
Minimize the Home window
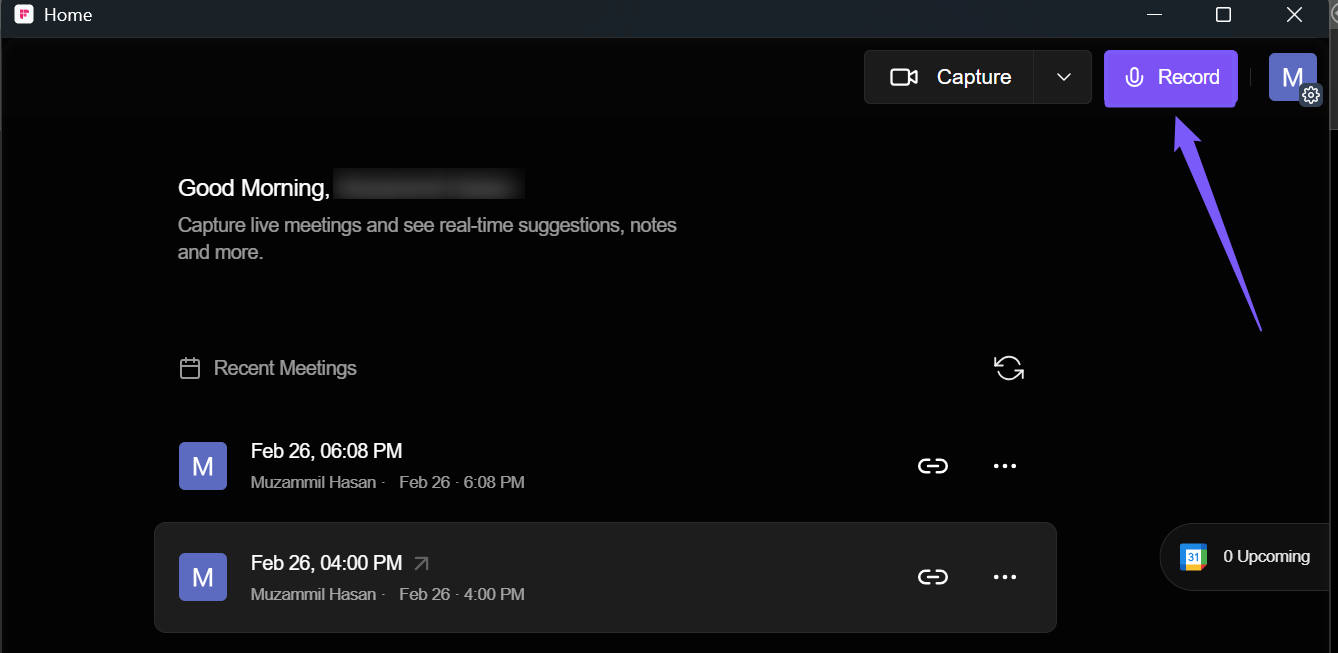pos(1155,15)
